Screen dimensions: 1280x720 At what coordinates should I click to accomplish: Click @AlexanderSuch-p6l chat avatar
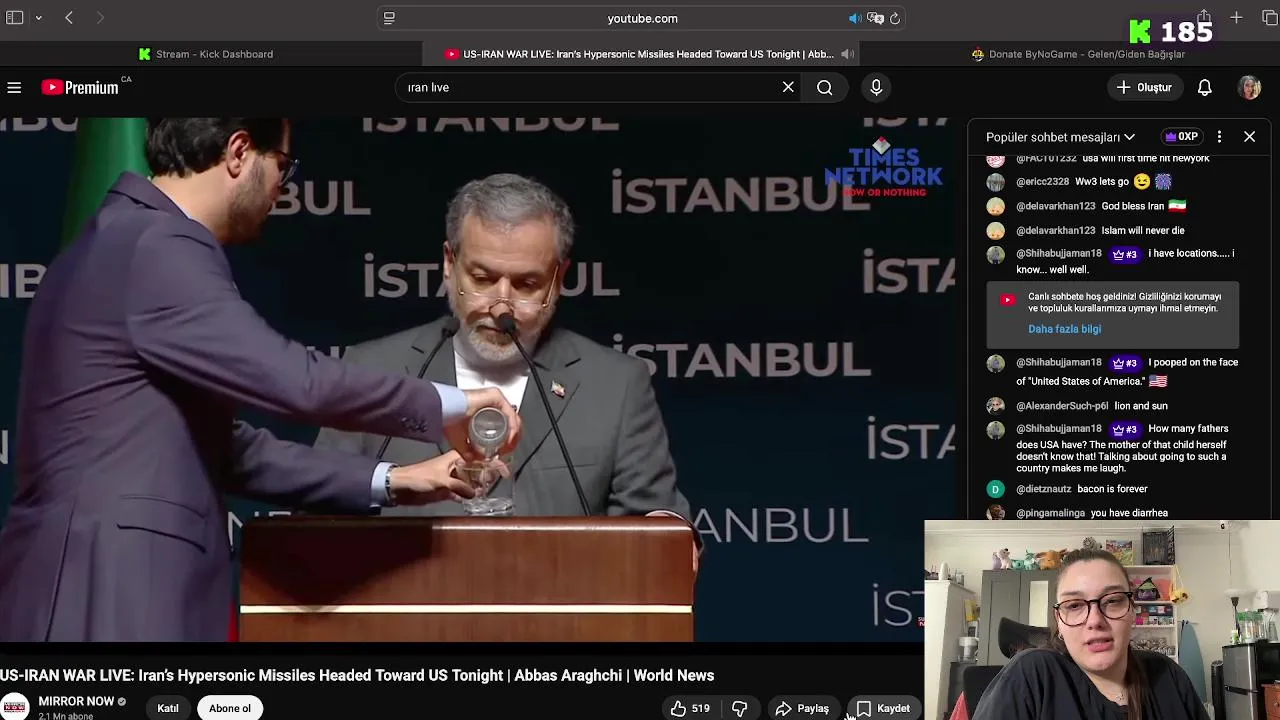click(x=995, y=406)
